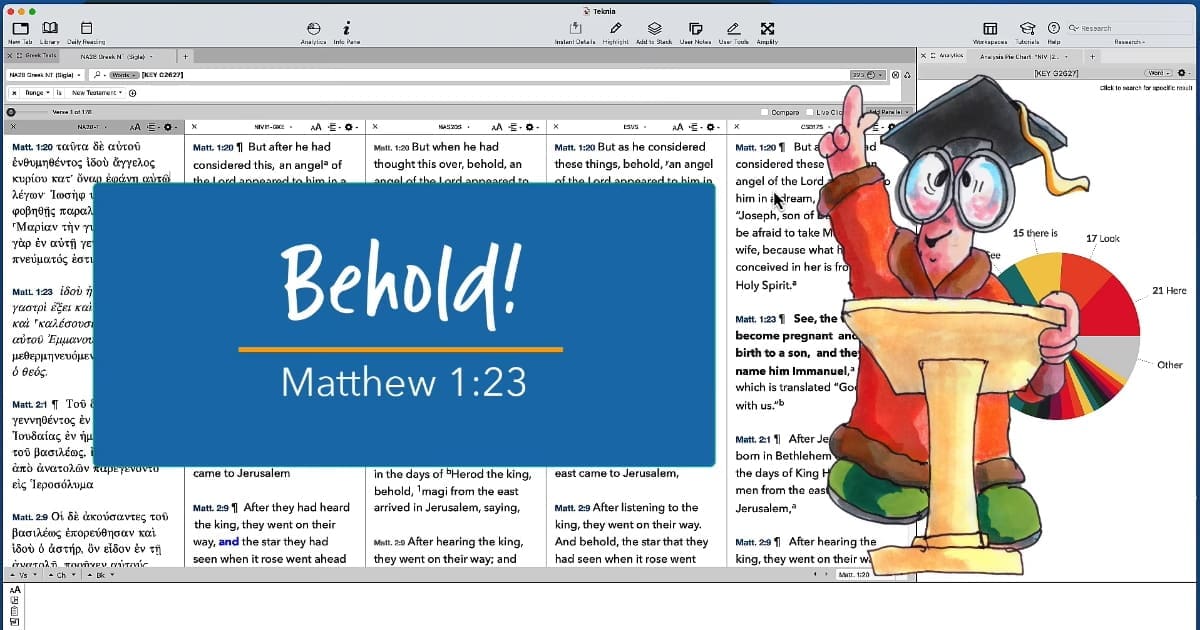Viewport: 1200px width, 630px height.
Task: Open the New Testament range dropdown
Action: [x=98, y=92]
